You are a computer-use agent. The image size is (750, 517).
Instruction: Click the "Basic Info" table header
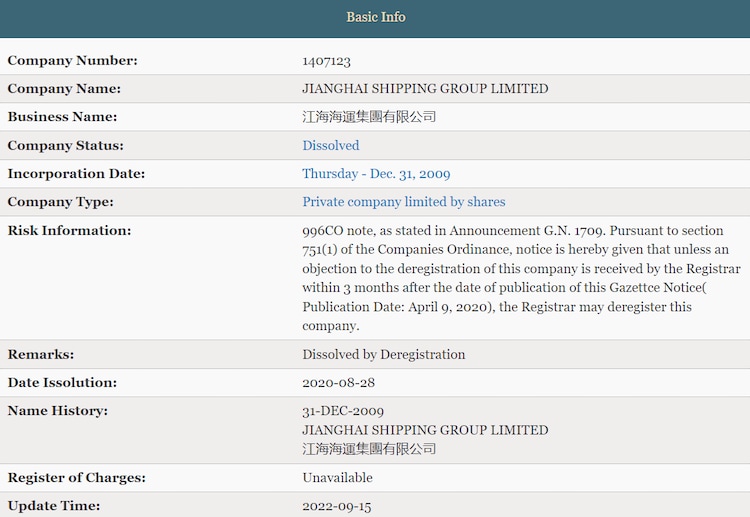[x=375, y=17]
